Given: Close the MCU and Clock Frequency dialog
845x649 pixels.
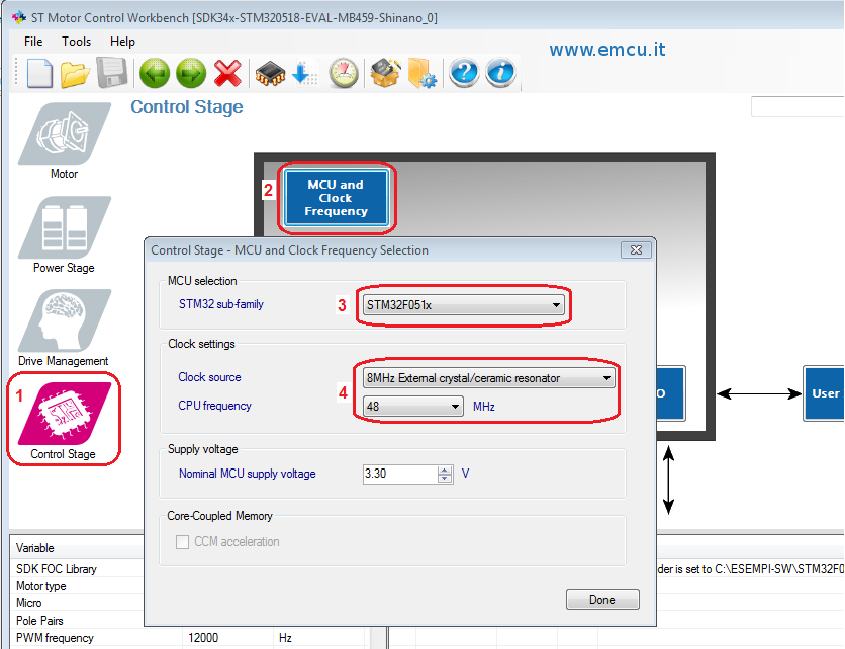Looking at the screenshot, I should (636, 250).
